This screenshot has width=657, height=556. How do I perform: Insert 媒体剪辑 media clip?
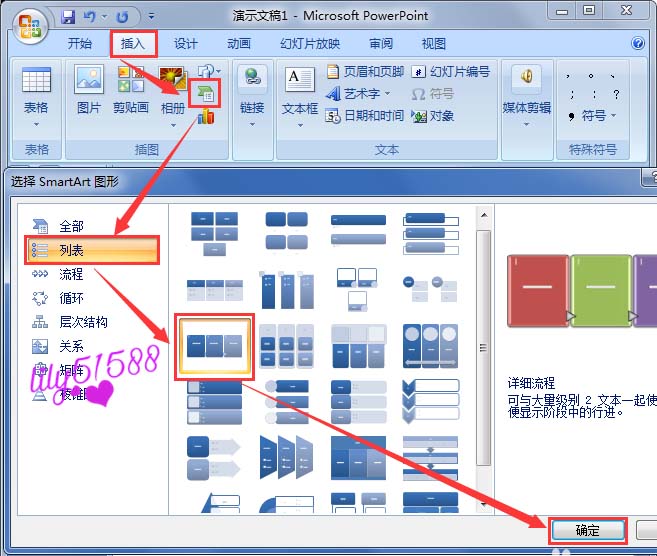[x=527, y=91]
